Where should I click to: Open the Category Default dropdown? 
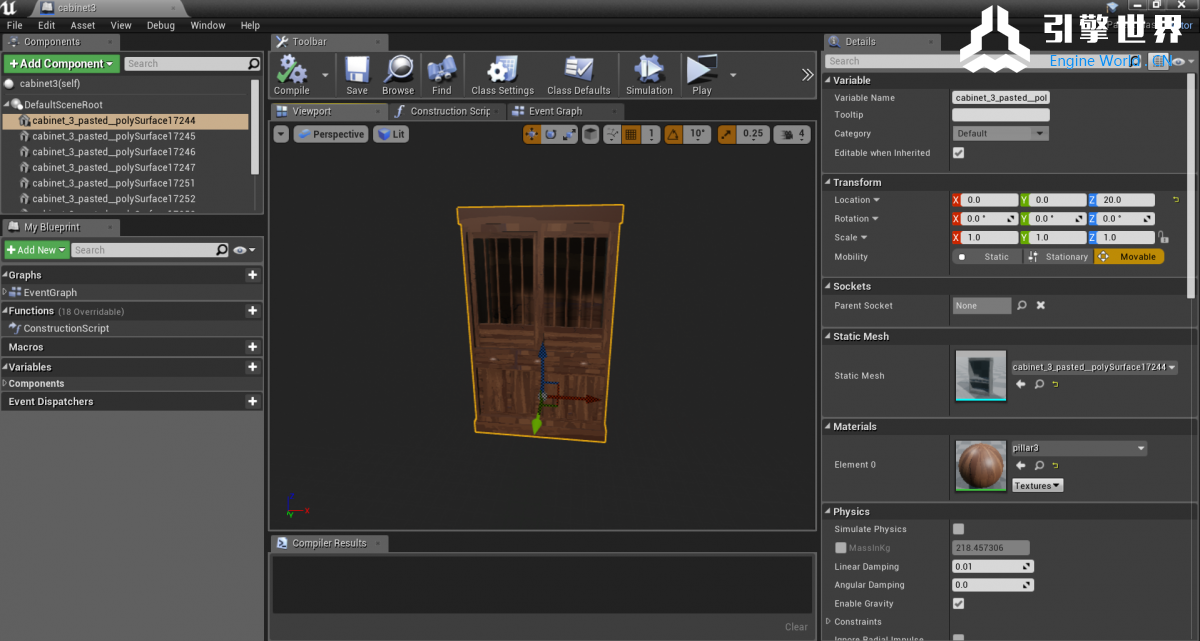point(1000,134)
